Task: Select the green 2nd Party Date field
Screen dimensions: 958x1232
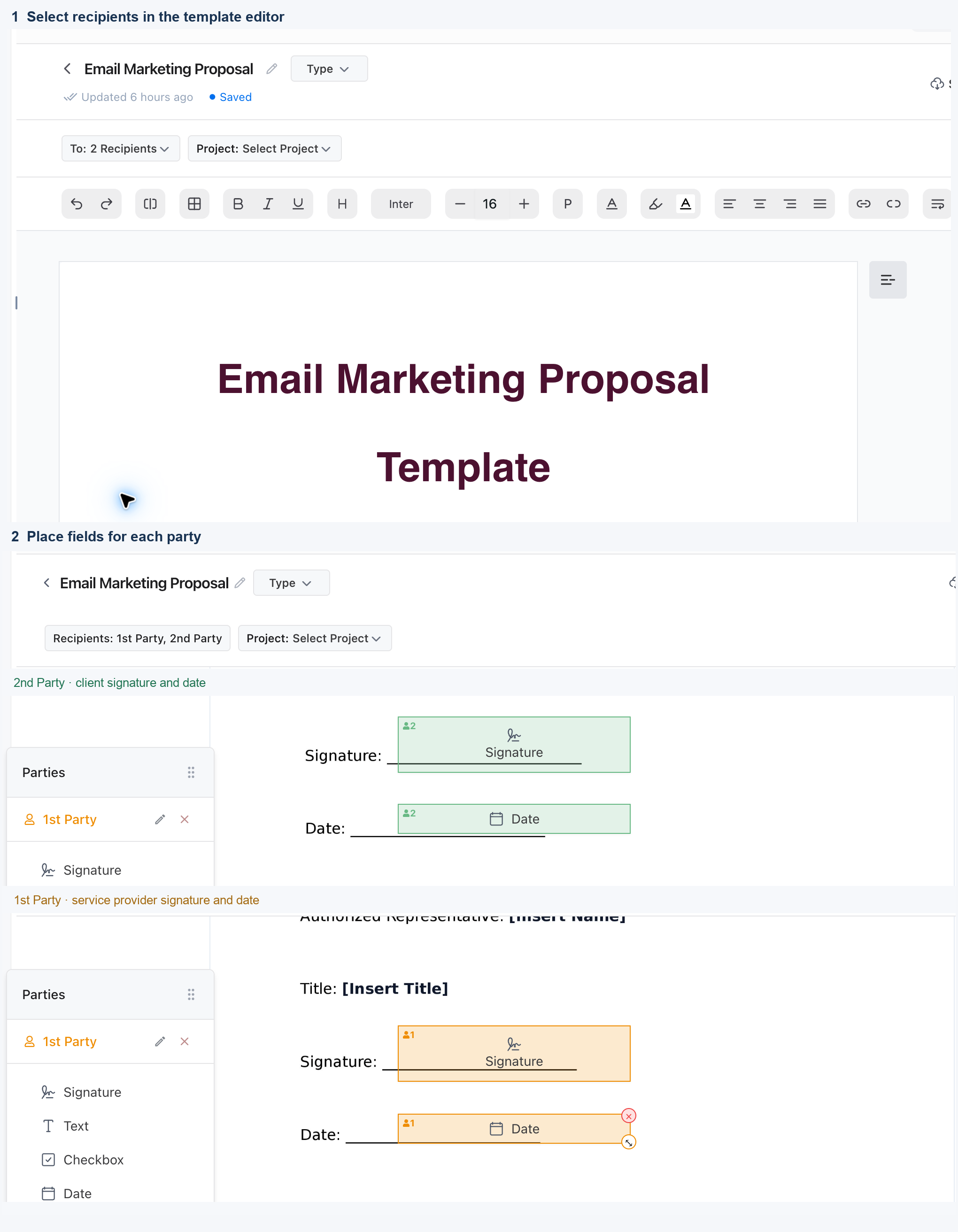Action: click(514, 818)
